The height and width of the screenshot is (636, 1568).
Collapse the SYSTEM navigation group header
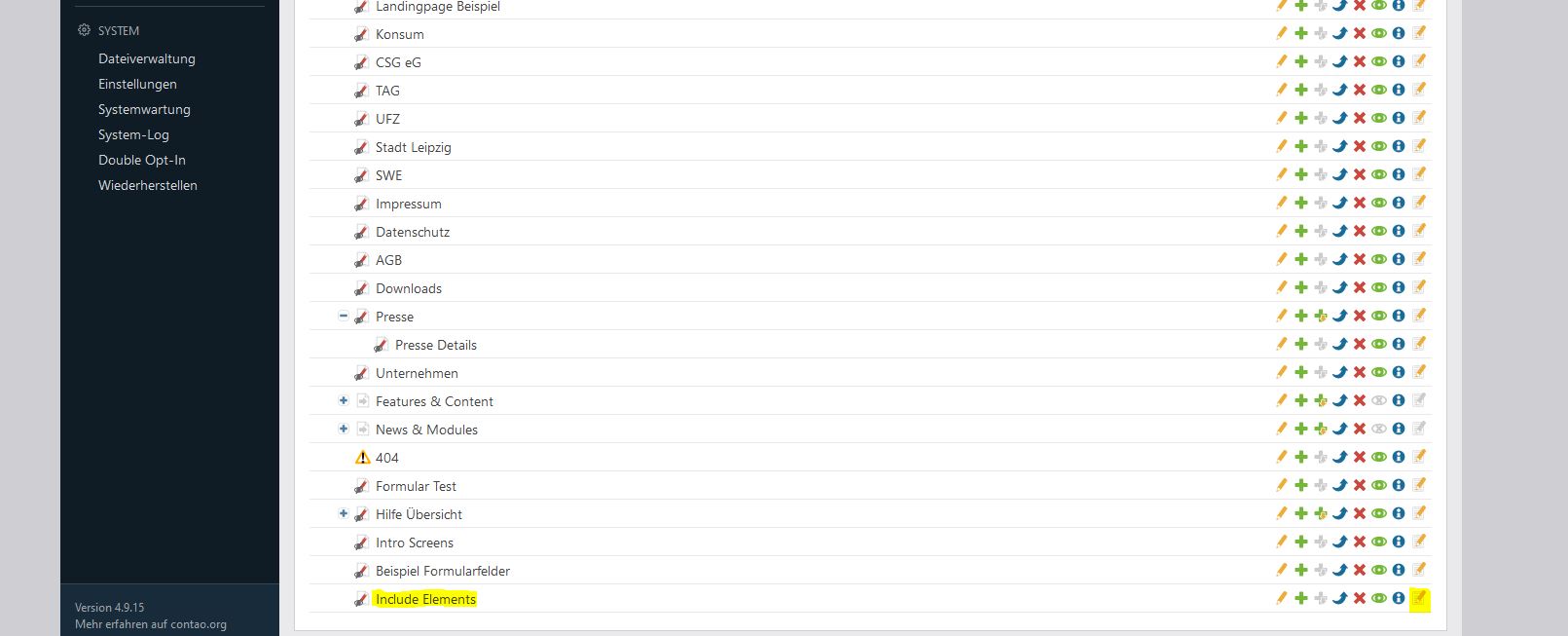point(118,30)
